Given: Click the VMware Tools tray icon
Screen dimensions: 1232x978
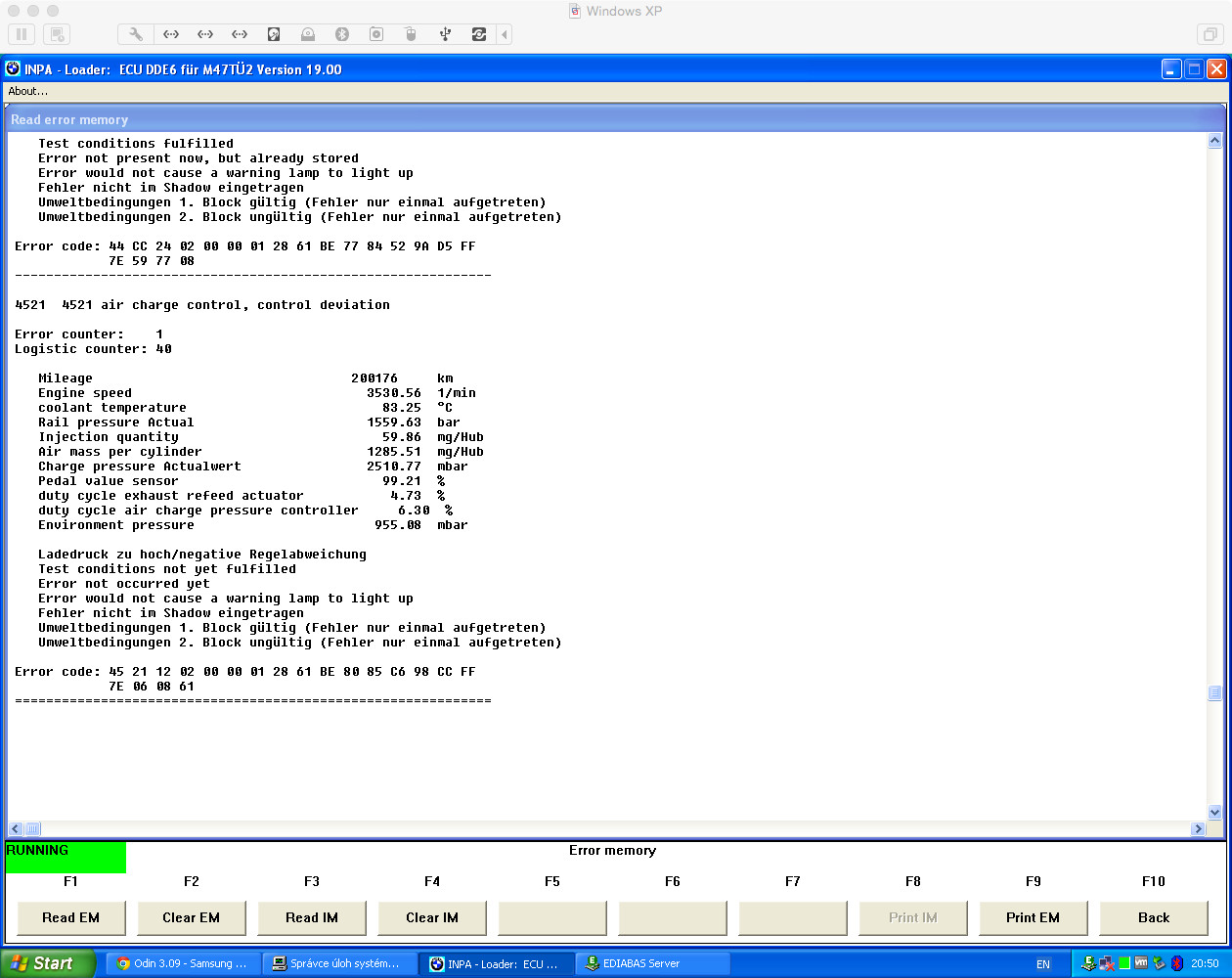Looking at the screenshot, I should (x=1141, y=963).
